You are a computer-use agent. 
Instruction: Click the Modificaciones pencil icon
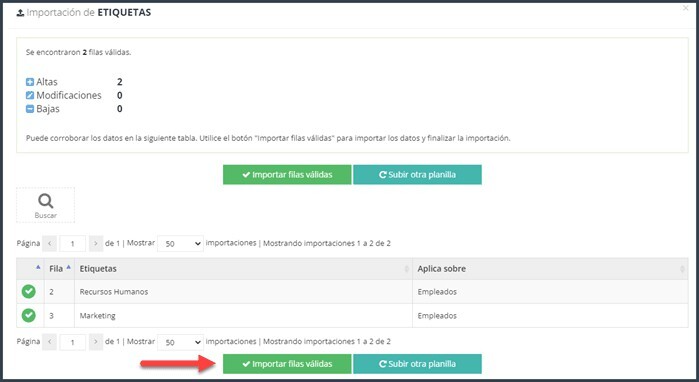[x=30, y=95]
